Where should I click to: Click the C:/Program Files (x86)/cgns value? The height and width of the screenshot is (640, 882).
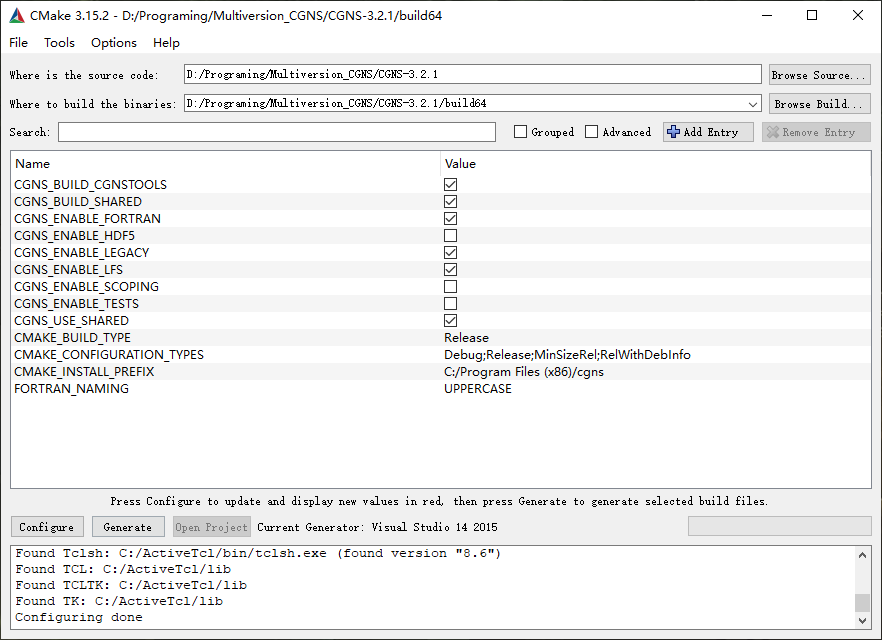coord(524,372)
